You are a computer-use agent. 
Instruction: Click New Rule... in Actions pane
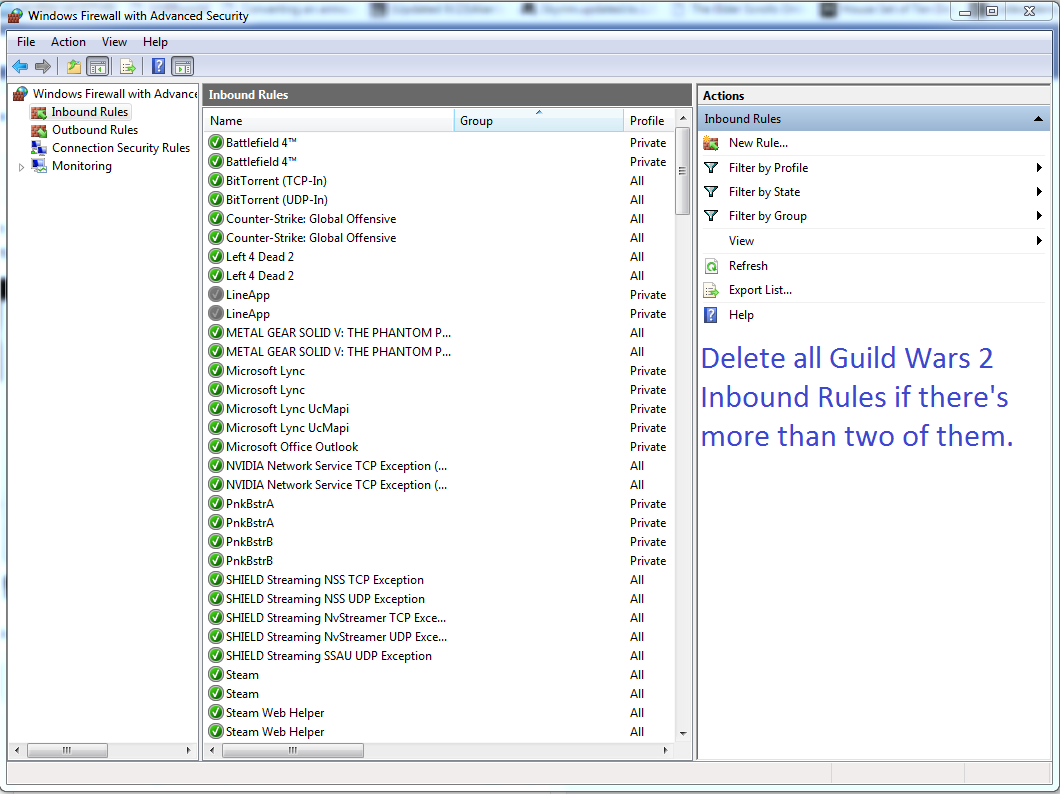pos(758,143)
